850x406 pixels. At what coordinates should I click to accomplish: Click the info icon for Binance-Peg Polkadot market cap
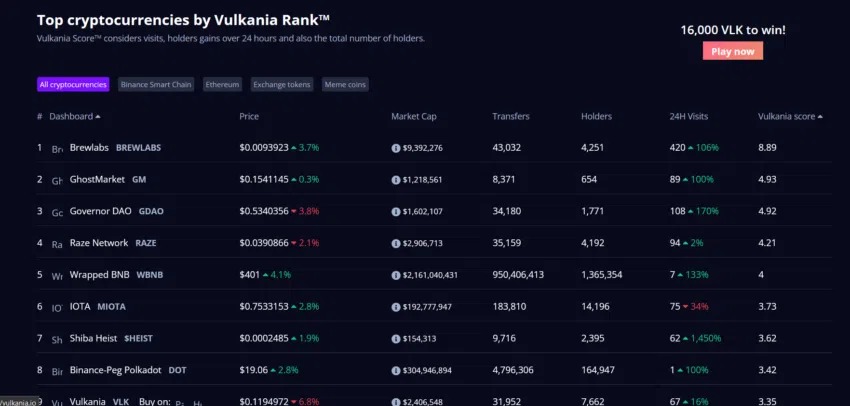[x=396, y=371]
